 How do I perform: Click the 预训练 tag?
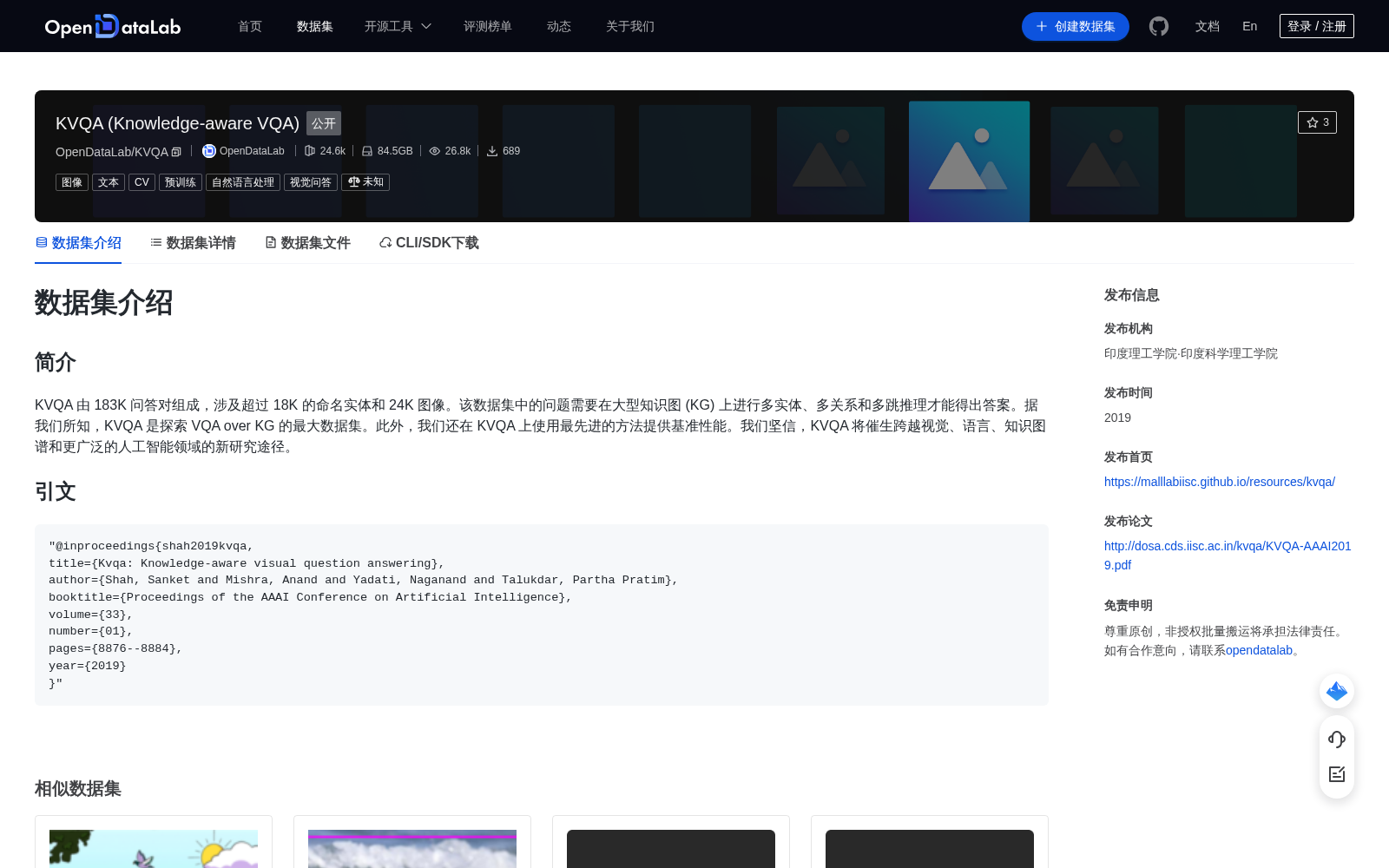pos(181,182)
